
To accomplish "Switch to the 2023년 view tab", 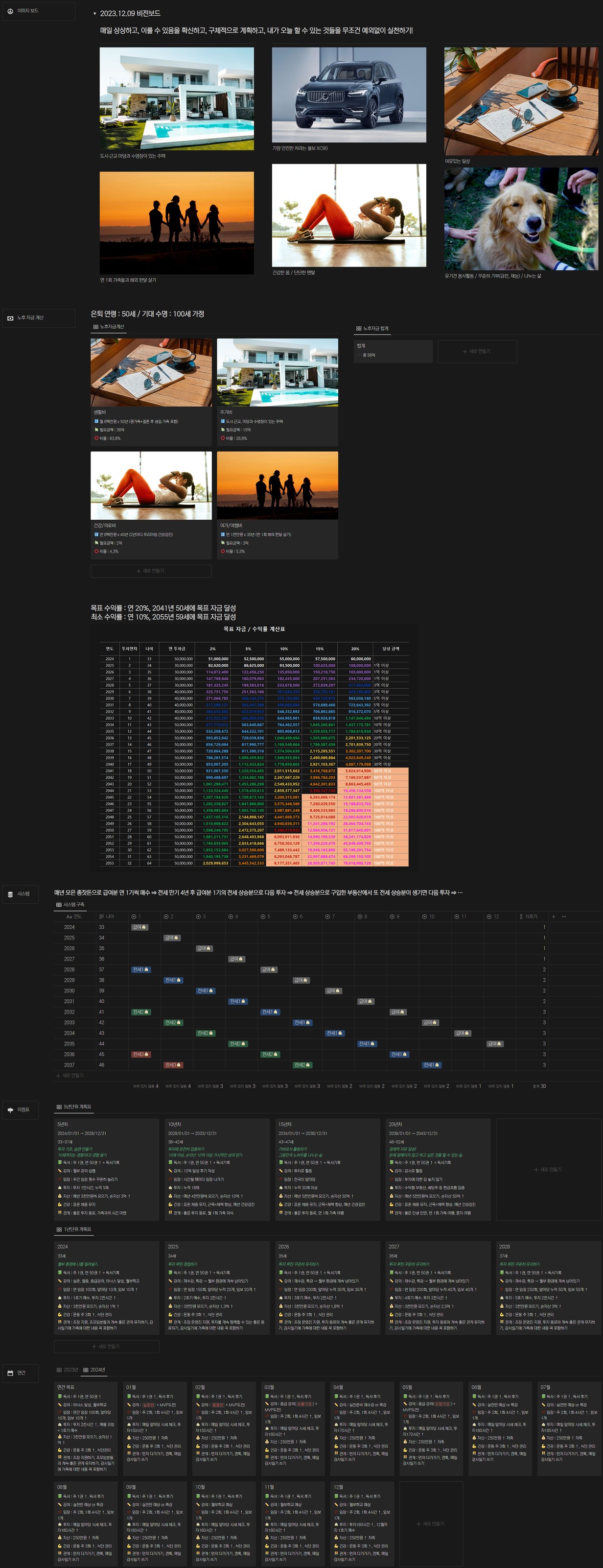I will point(68,1370).
